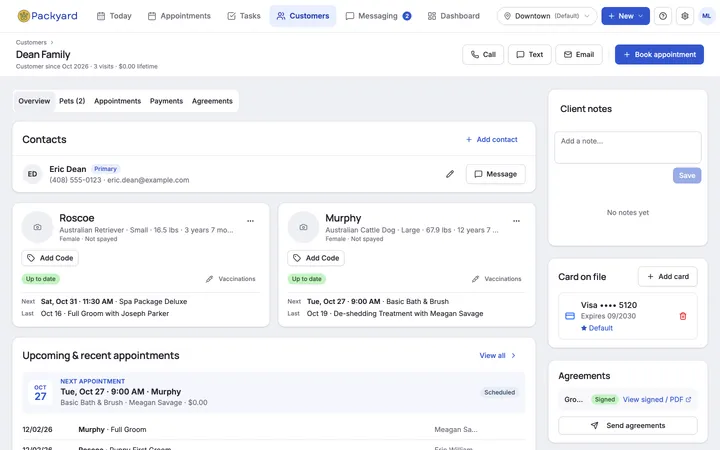Open Murphy's three-dot options menu

[516, 221]
